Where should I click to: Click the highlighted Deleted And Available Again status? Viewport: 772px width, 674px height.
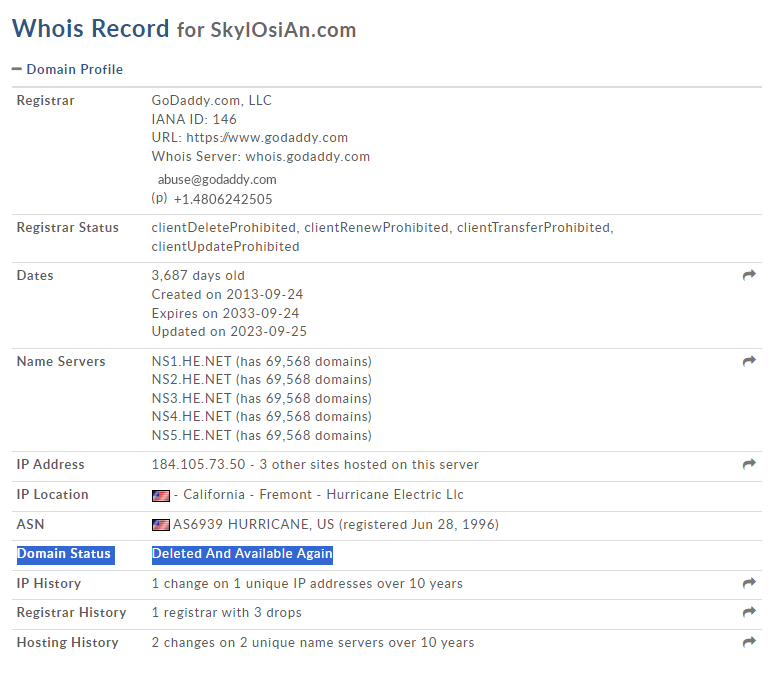click(x=242, y=554)
